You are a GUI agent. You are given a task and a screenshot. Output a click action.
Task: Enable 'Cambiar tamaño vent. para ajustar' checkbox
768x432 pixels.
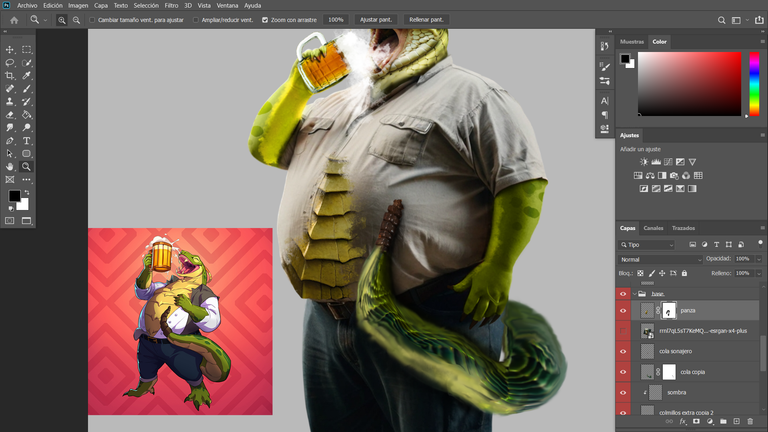[x=92, y=20]
